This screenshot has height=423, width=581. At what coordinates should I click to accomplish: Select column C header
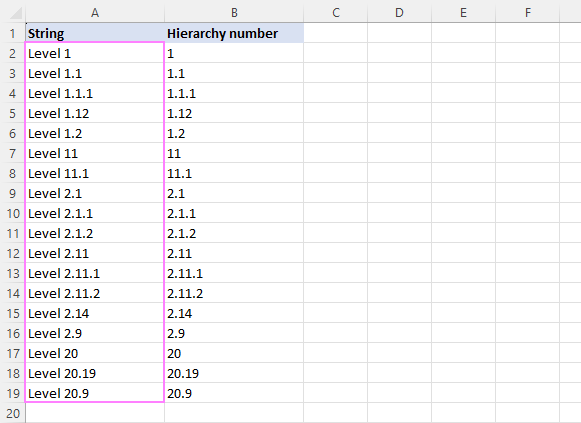click(x=335, y=13)
